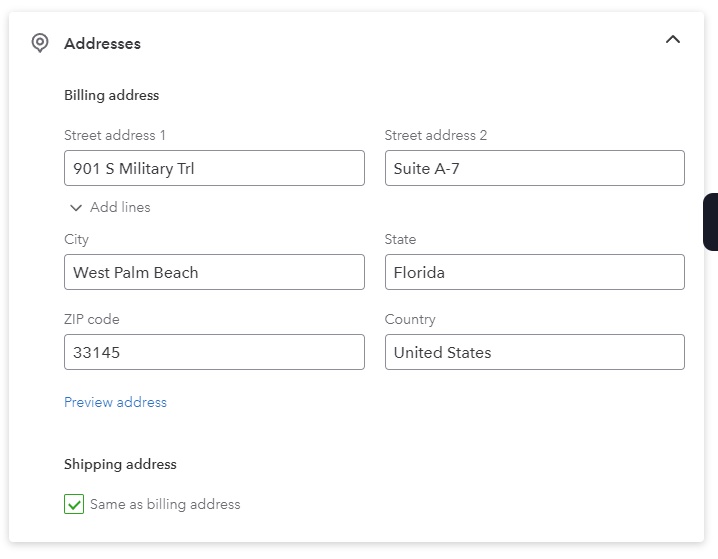Select the ZIP code field showing 33145
Image resolution: width=718 pixels, height=559 pixels.
[214, 352]
